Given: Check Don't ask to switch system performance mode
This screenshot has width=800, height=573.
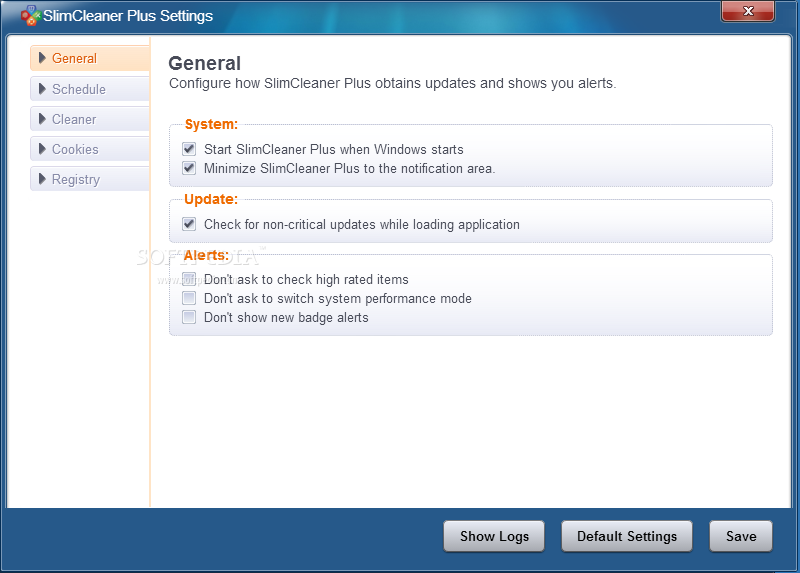Looking at the screenshot, I should click(x=189, y=298).
